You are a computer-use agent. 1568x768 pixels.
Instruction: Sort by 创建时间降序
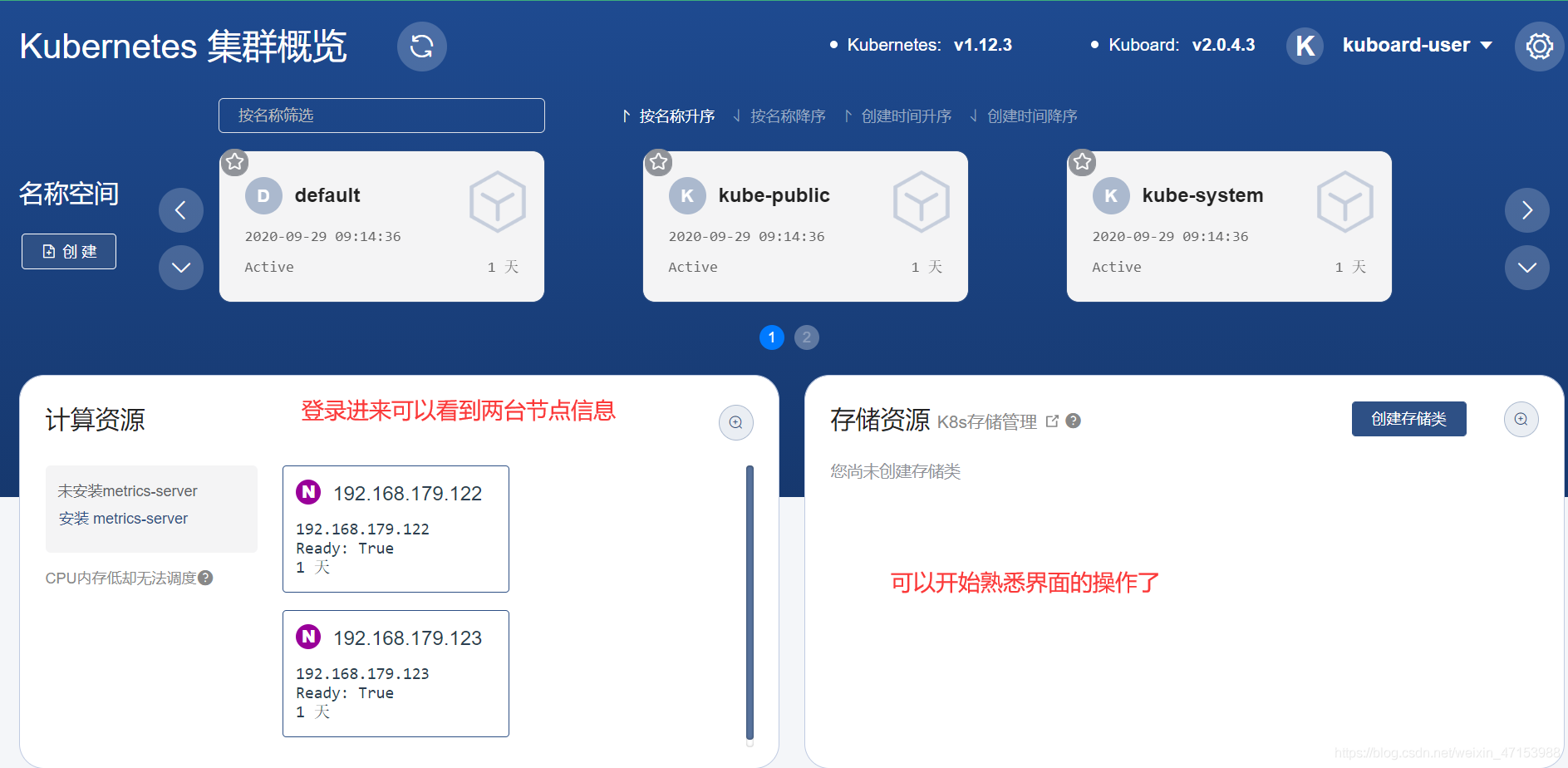point(1024,116)
